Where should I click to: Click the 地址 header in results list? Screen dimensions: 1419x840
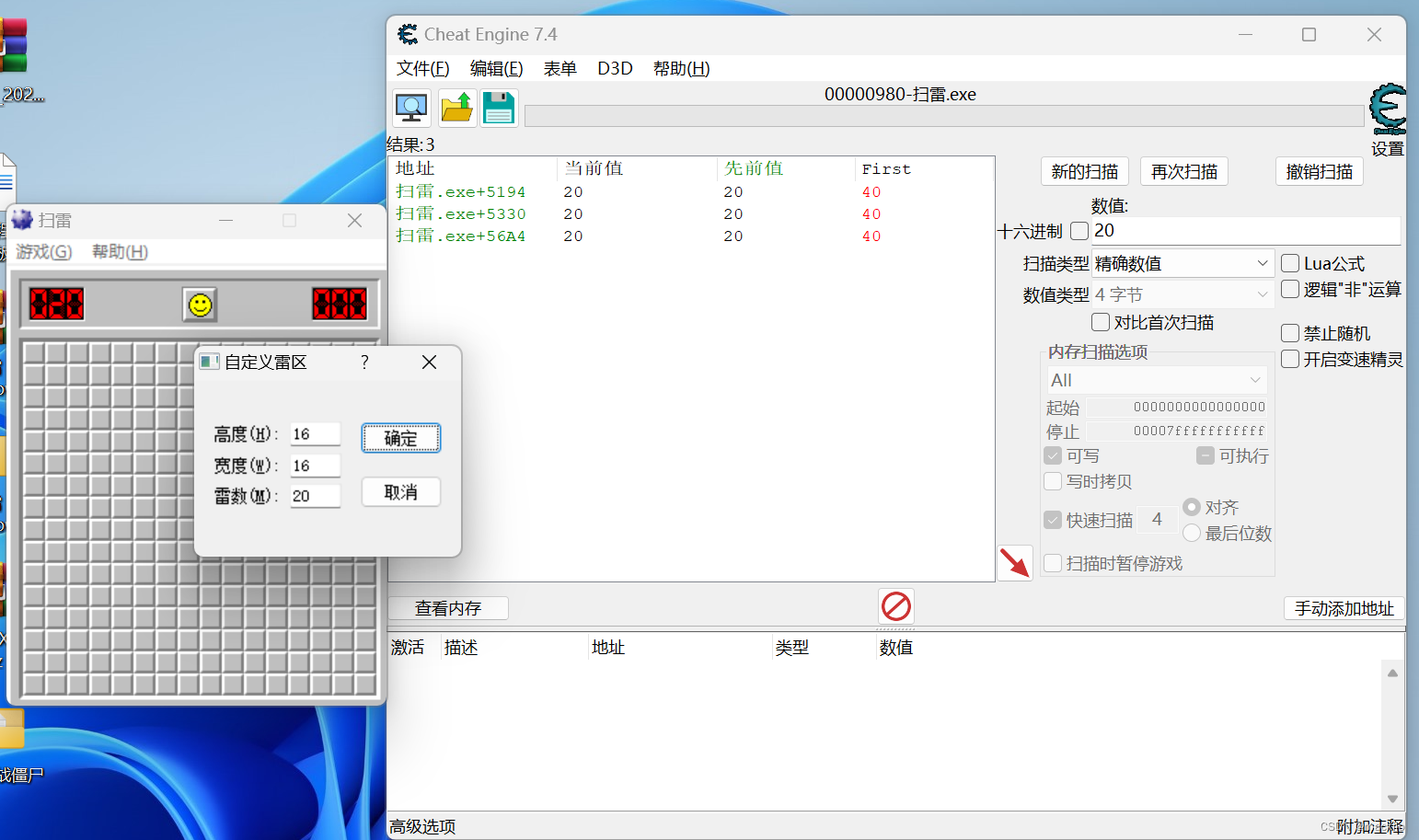click(474, 168)
